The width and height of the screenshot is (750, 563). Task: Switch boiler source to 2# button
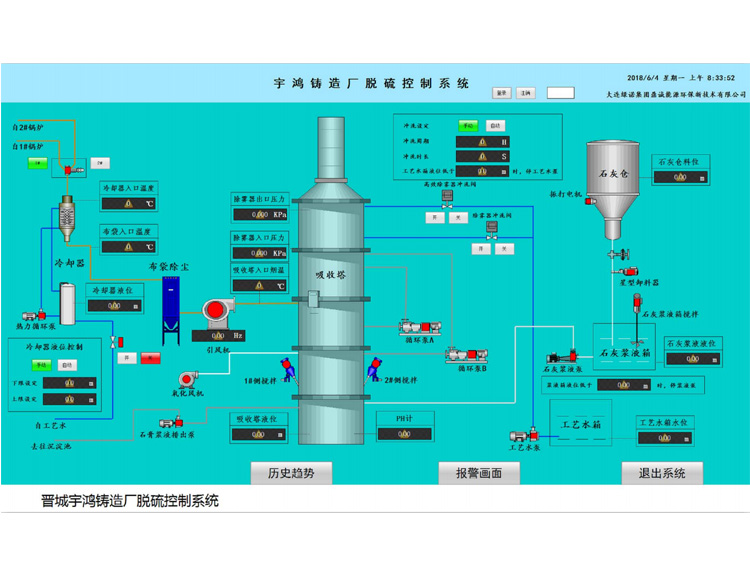100,163
